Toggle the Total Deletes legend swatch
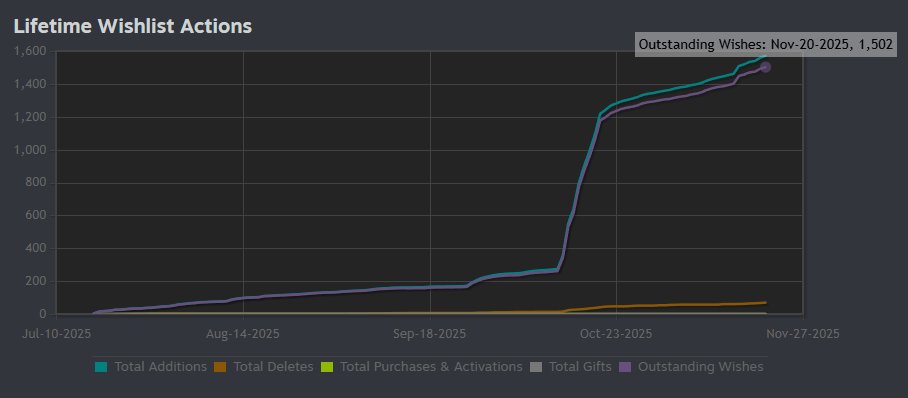Image resolution: width=908 pixels, height=398 pixels. point(220,367)
